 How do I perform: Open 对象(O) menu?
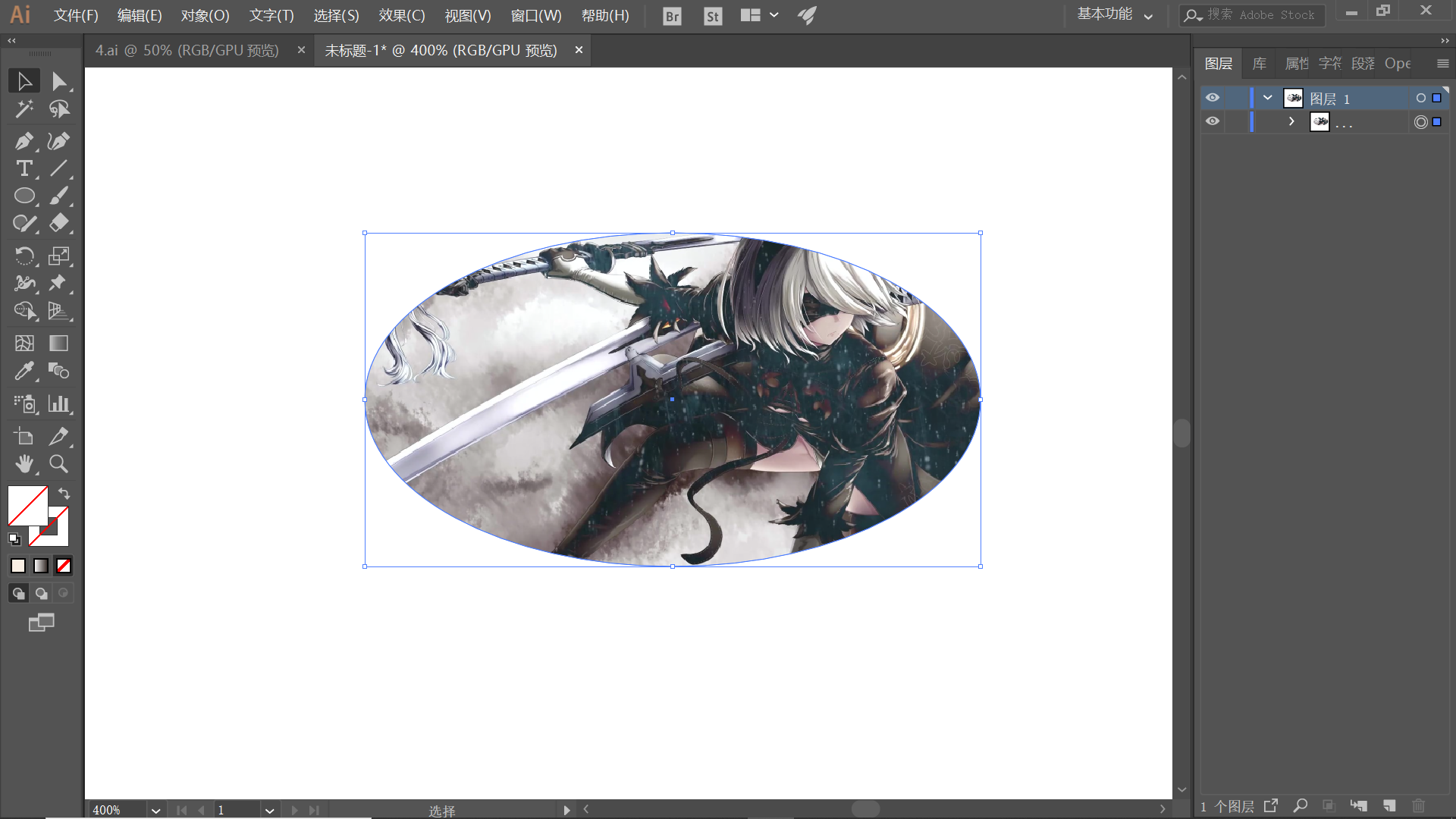(205, 16)
